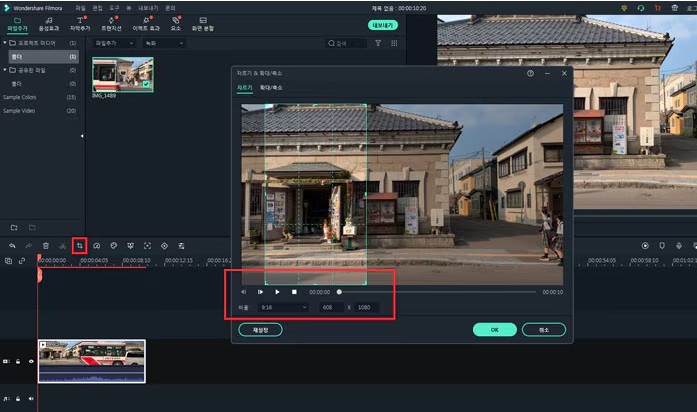Screen dimensions: 697x412
Task: Open the speed gauge tool in timeline toolbar
Action: (96, 246)
